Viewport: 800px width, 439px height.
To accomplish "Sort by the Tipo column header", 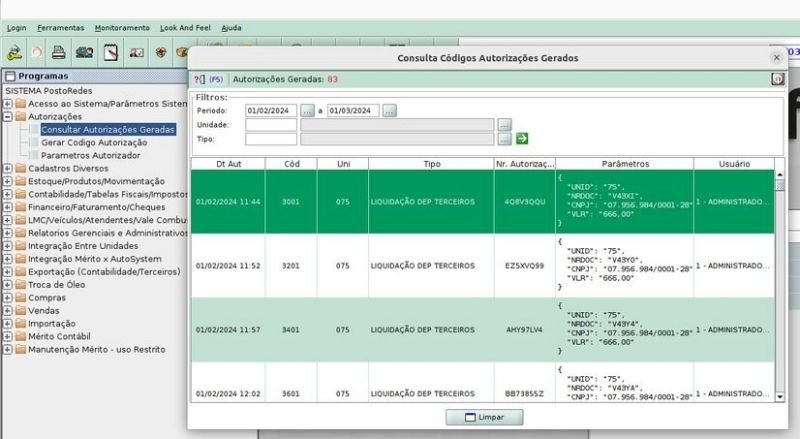I will tap(431, 164).
